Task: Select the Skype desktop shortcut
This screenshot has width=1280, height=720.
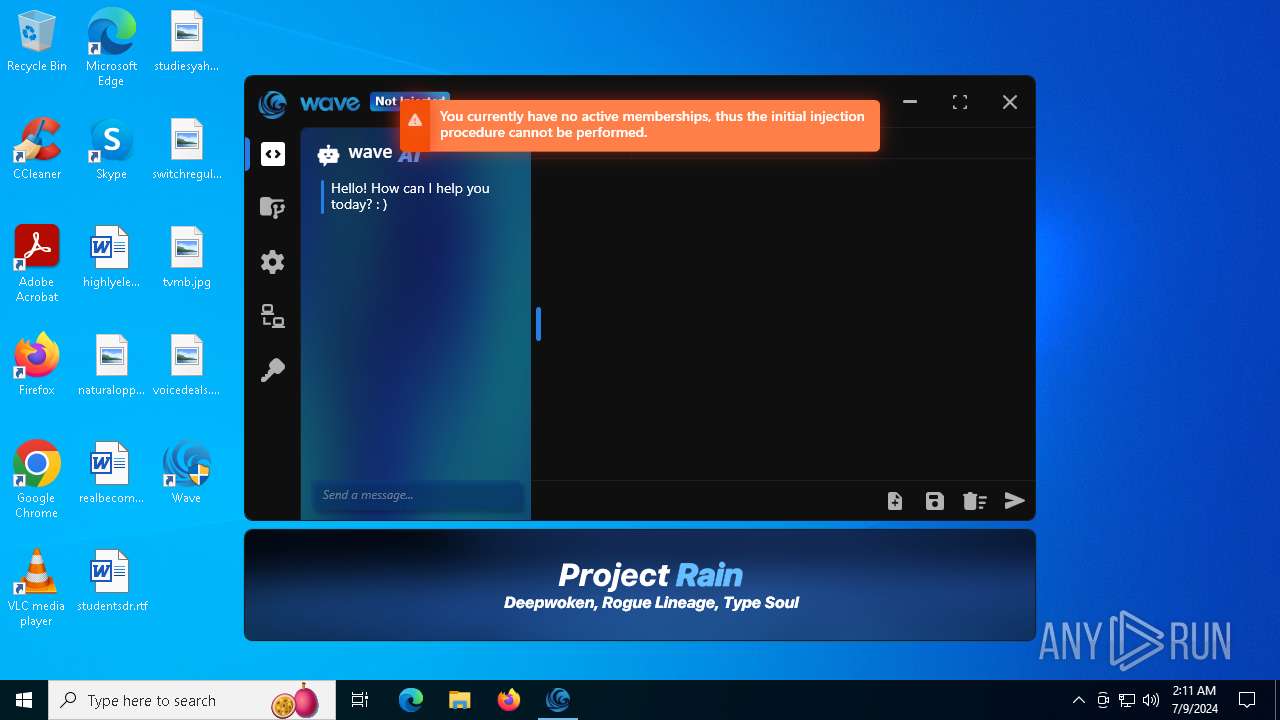Action: point(111,150)
